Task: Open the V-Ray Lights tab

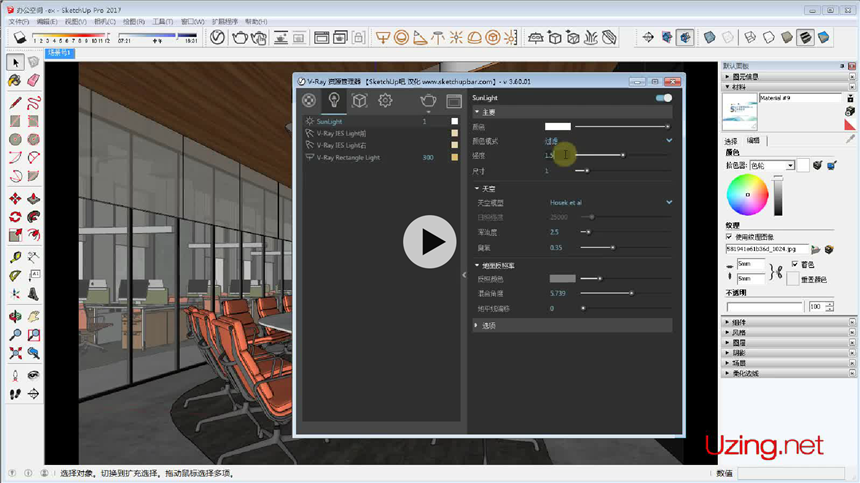Action: (x=334, y=100)
